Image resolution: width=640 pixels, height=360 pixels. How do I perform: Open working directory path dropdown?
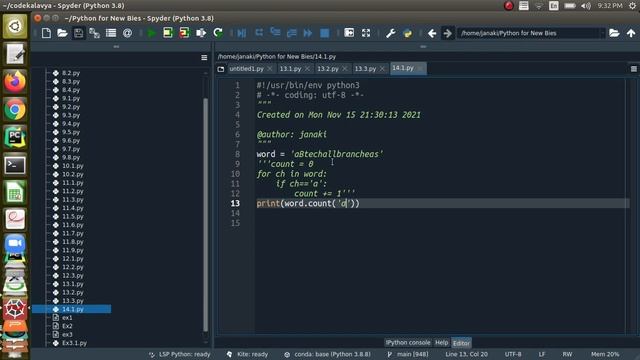[x=602, y=33]
